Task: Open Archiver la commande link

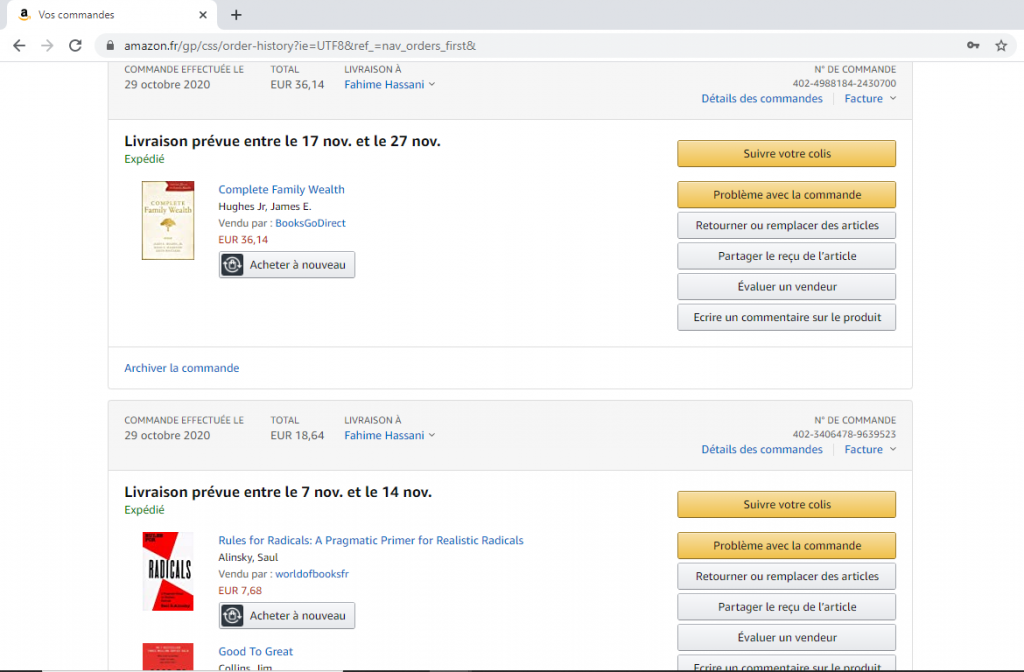Action: tap(181, 368)
